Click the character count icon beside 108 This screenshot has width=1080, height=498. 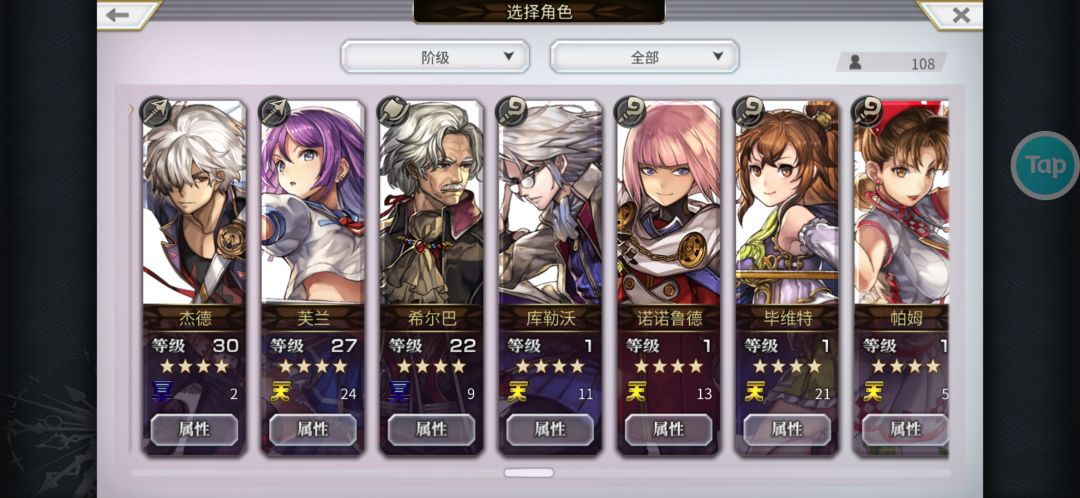(855, 63)
